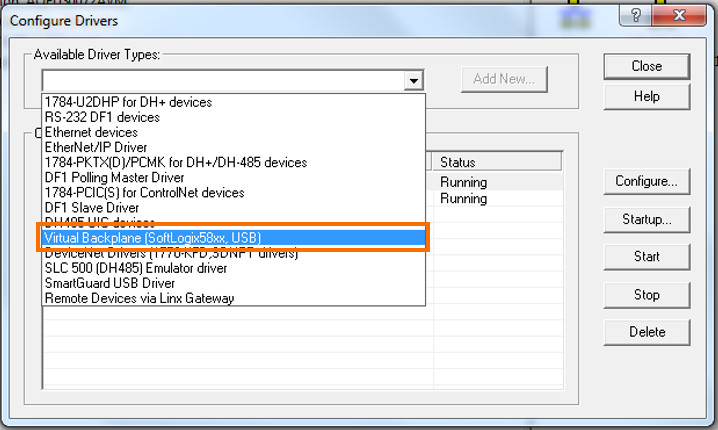Click the Start button
This screenshot has width=718, height=430.
pos(647,256)
